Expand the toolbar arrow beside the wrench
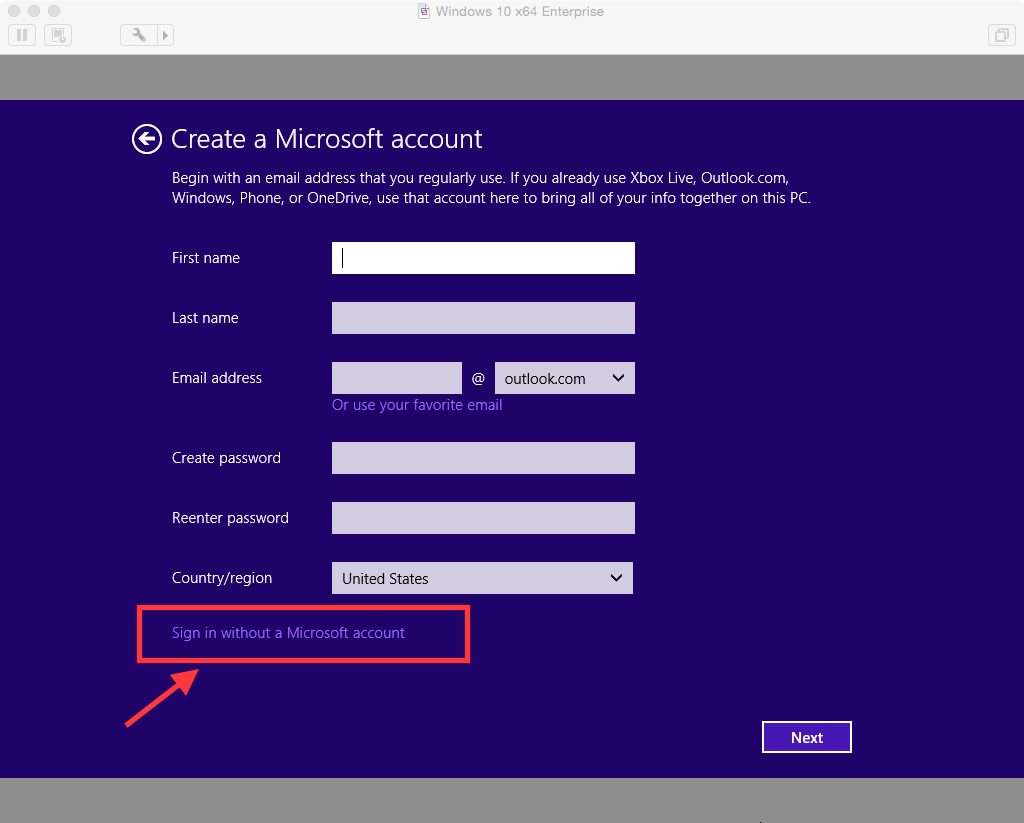 [x=165, y=35]
